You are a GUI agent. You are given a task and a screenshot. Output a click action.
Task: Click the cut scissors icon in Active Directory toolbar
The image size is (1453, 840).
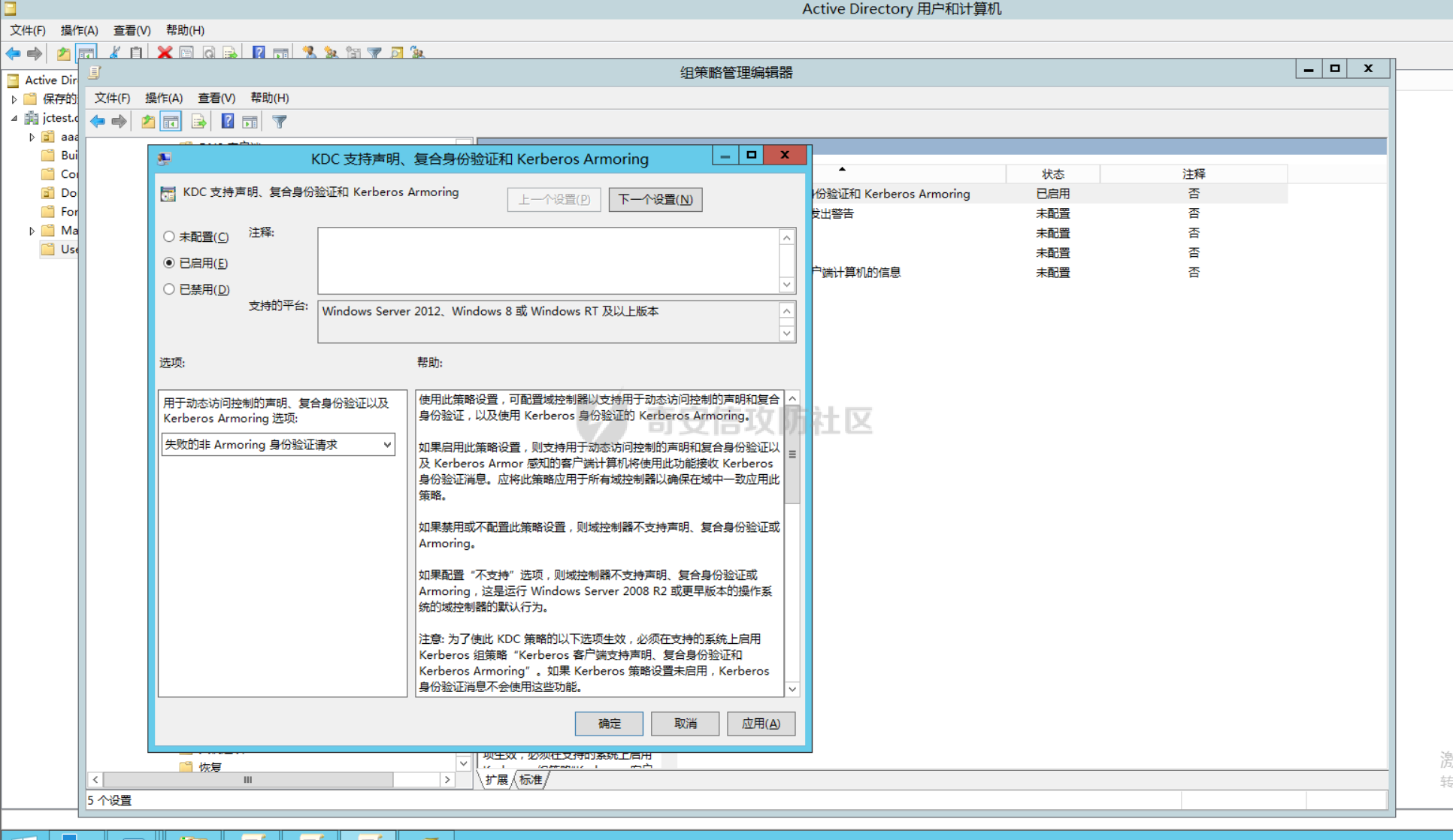point(114,53)
